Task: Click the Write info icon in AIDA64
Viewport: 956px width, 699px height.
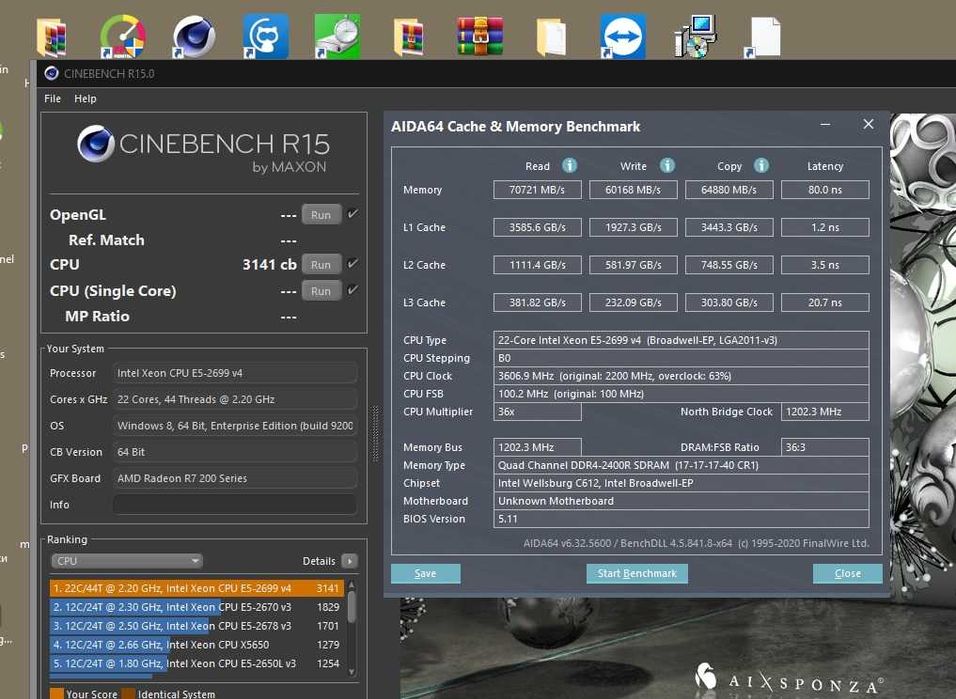Action: click(x=668, y=165)
